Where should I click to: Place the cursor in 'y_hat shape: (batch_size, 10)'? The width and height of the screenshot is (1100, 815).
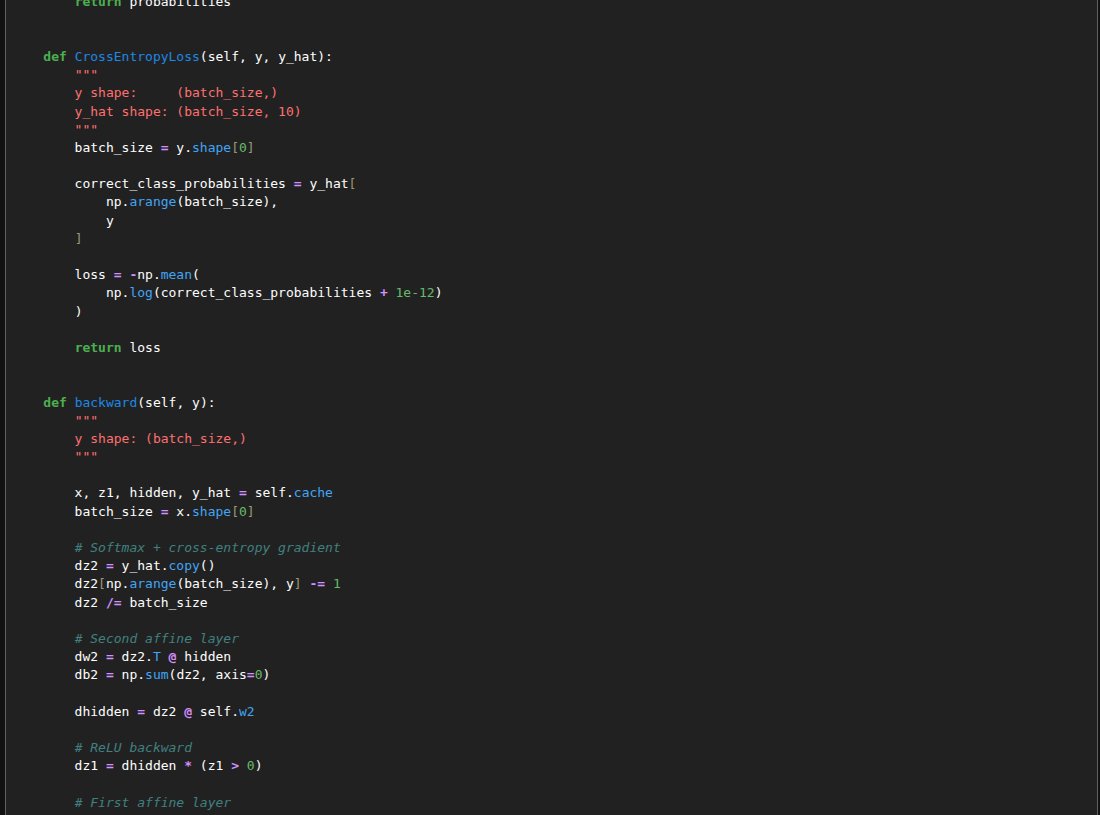(x=187, y=112)
